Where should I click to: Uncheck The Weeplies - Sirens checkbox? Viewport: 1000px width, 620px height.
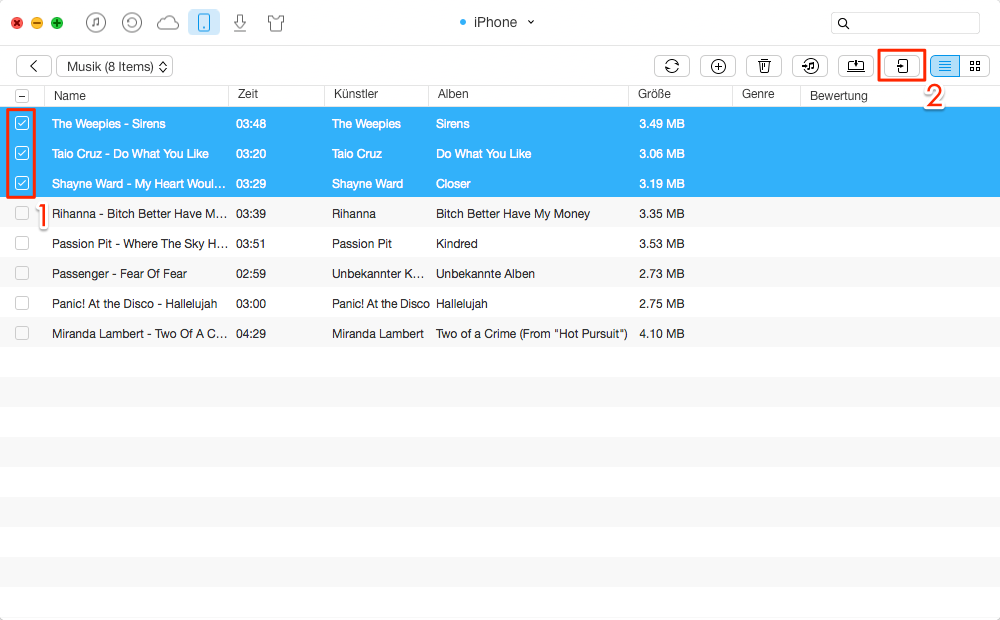pos(22,123)
